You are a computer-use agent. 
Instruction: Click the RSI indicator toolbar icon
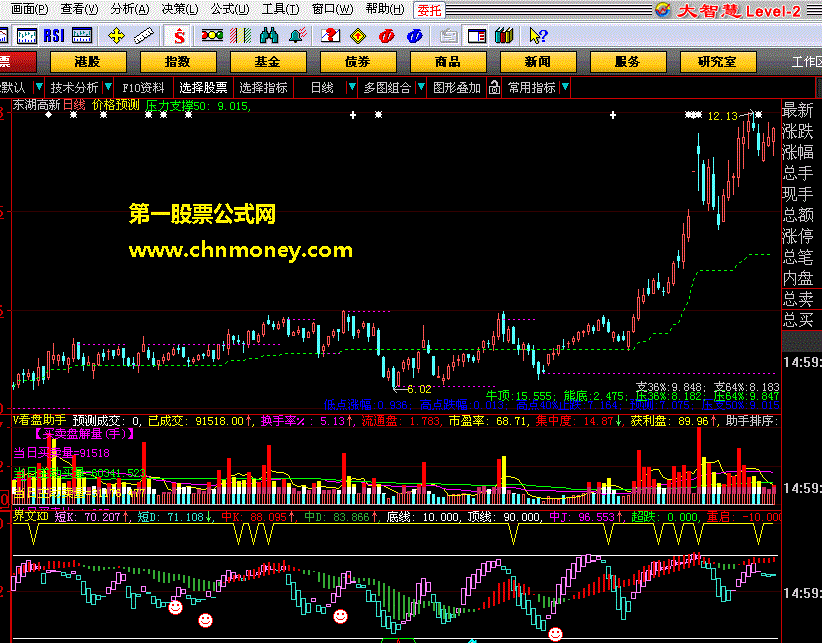pyautogui.click(x=53, y=36)
